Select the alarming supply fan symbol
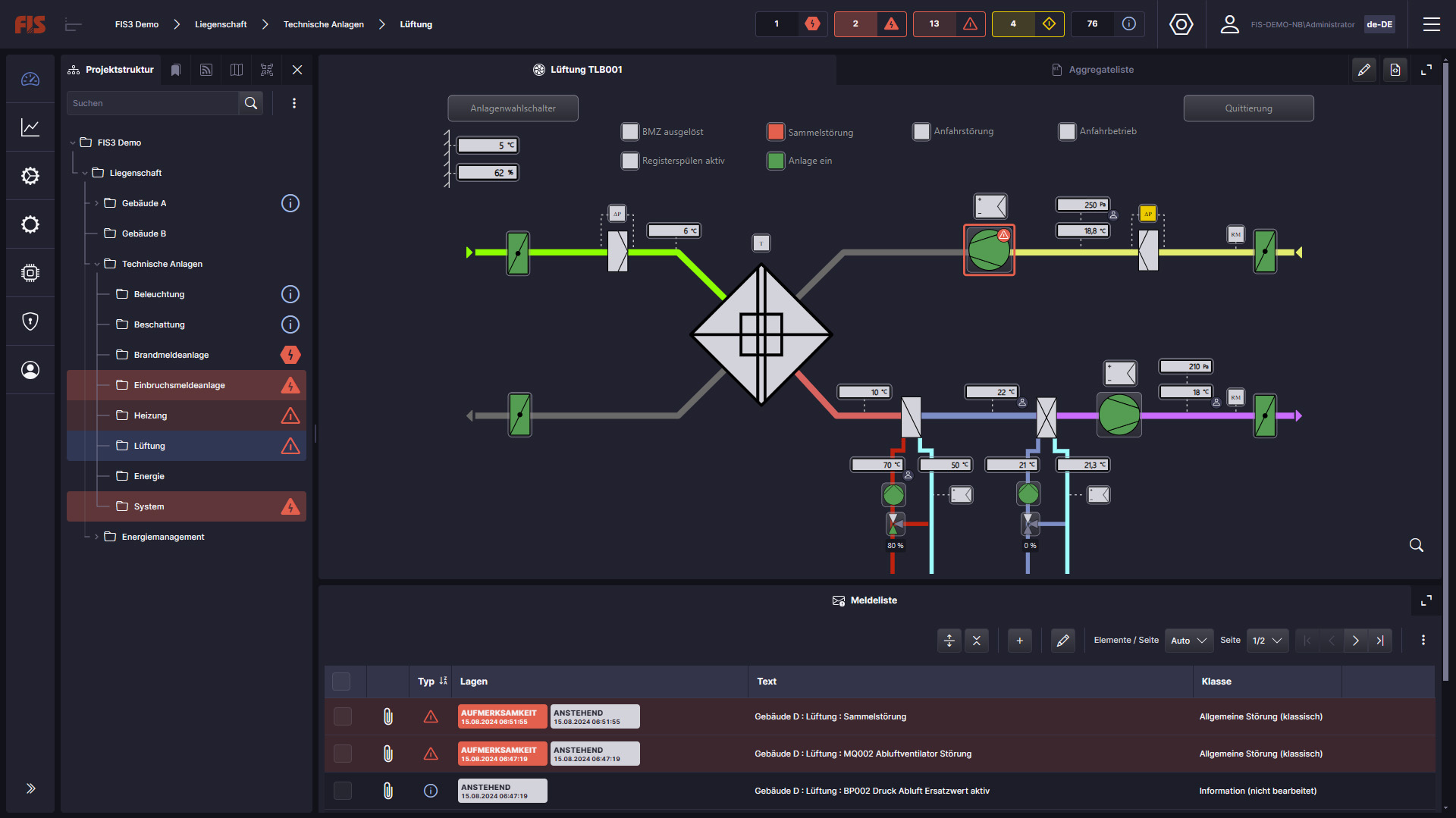 [989, 250]
